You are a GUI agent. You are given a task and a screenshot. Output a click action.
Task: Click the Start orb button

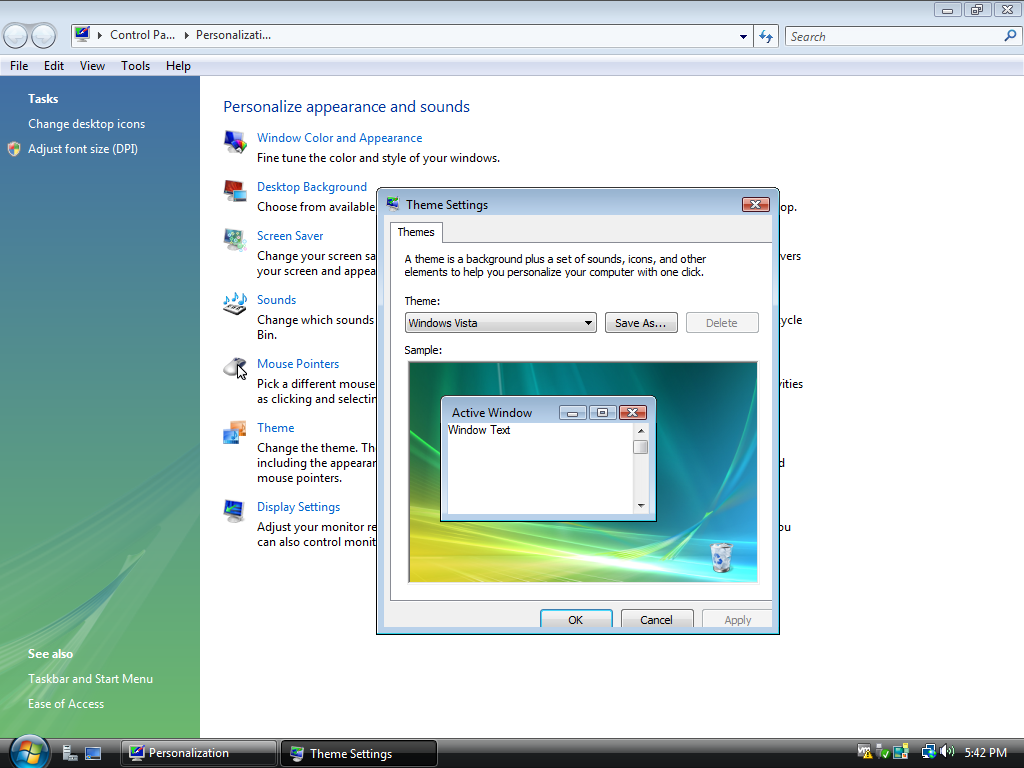(29, 751)
